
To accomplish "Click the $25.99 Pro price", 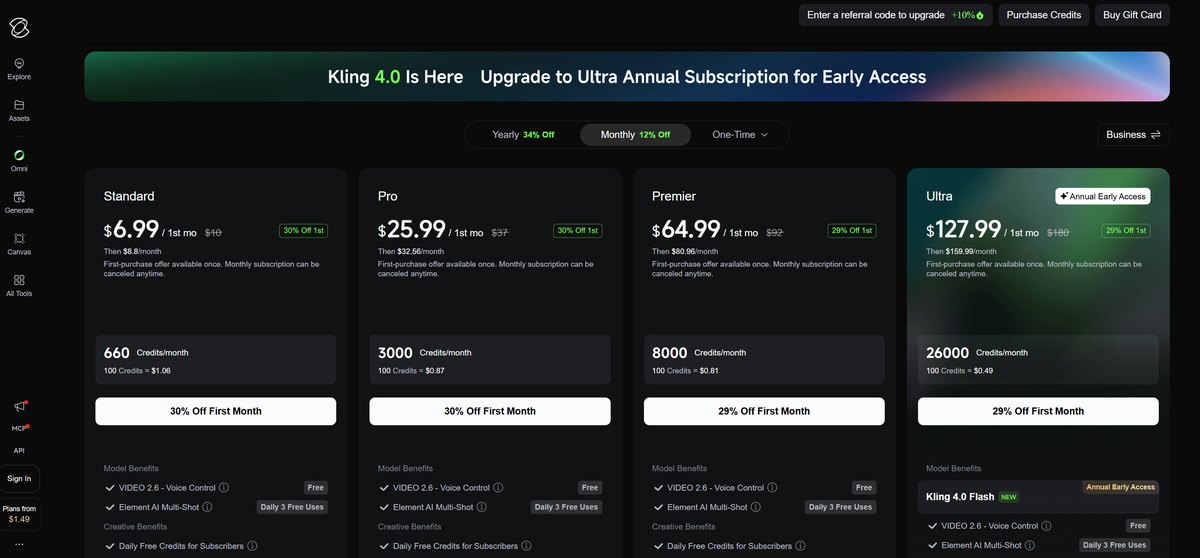I will tap(411, 231).
